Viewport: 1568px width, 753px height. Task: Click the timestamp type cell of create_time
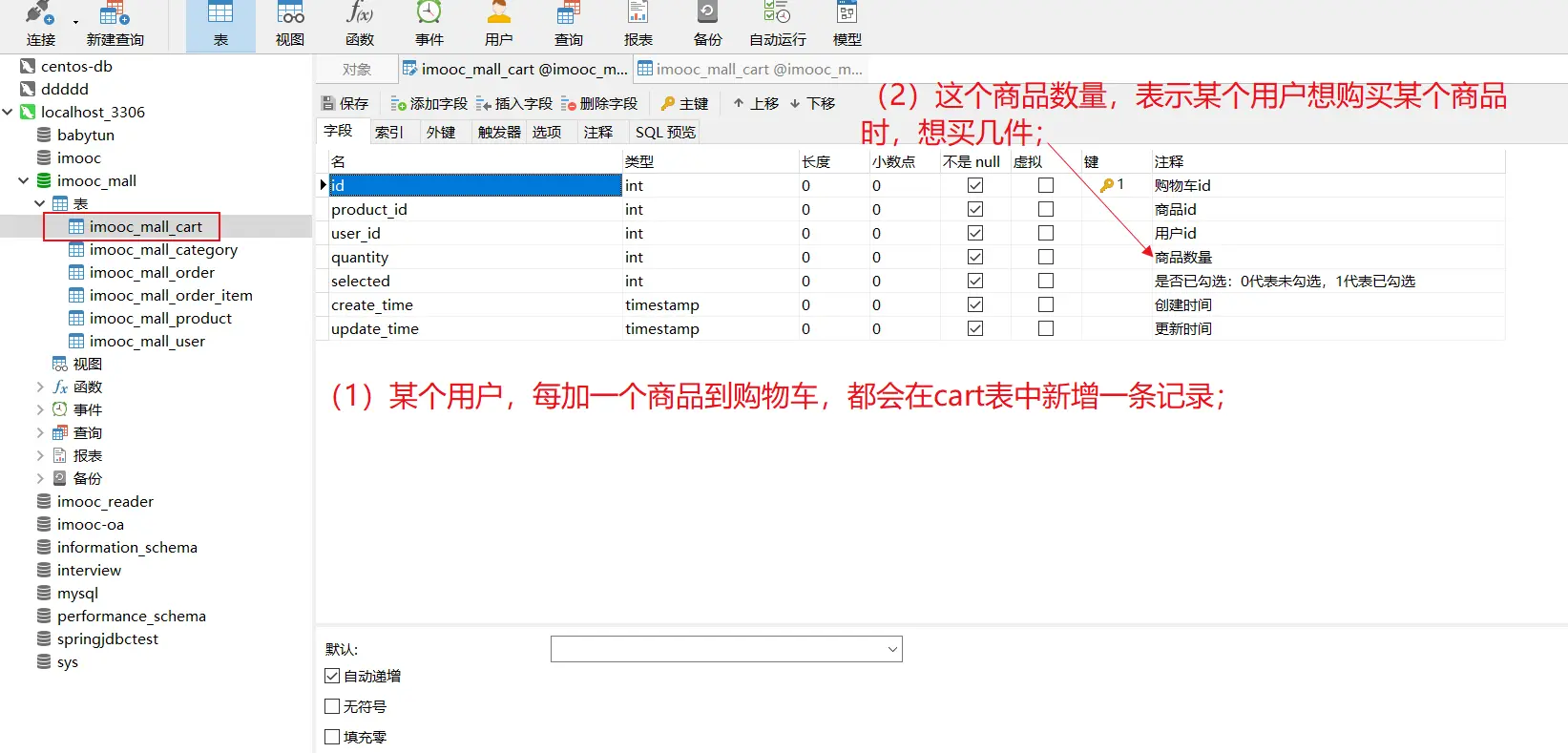click(710, 304)
